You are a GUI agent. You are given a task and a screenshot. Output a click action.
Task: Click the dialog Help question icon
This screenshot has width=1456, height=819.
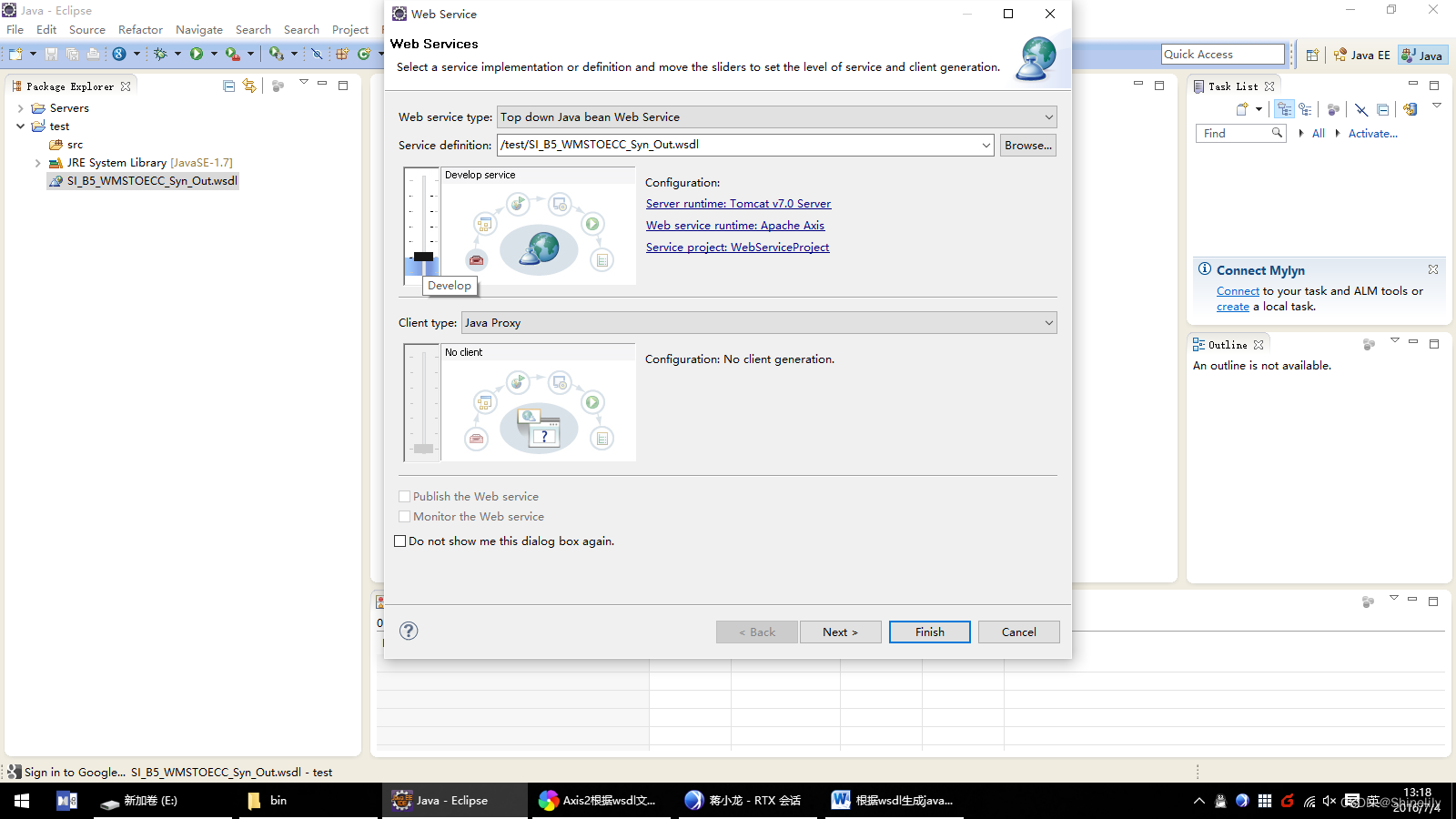click(409, 631)
